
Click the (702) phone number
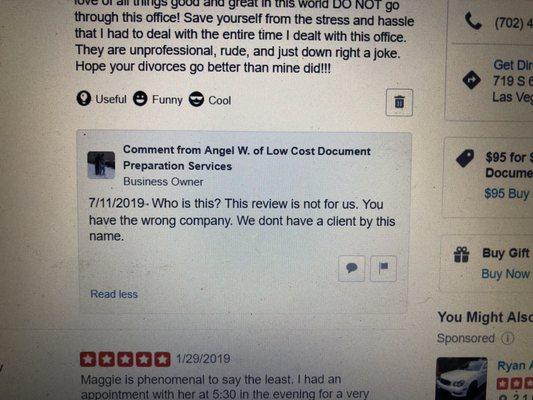514,23
